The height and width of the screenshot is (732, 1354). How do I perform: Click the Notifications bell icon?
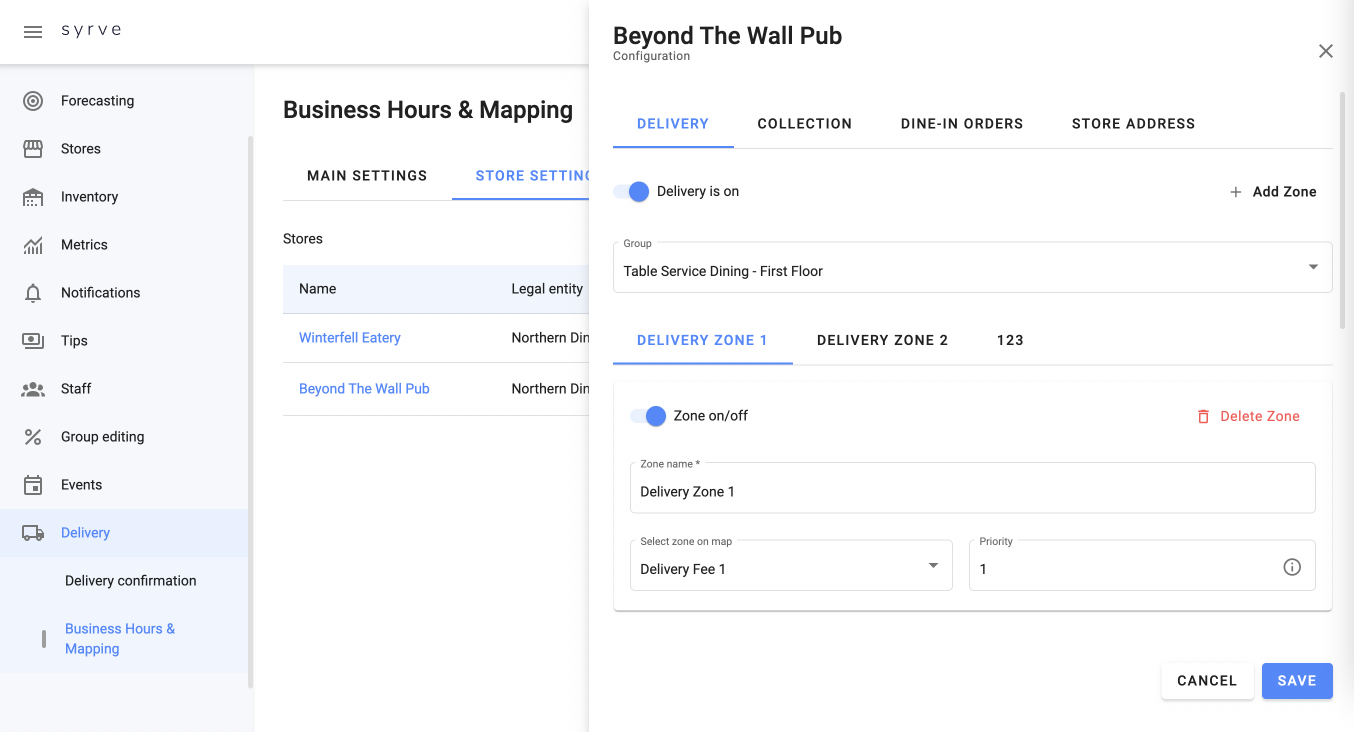coord(33,293)
